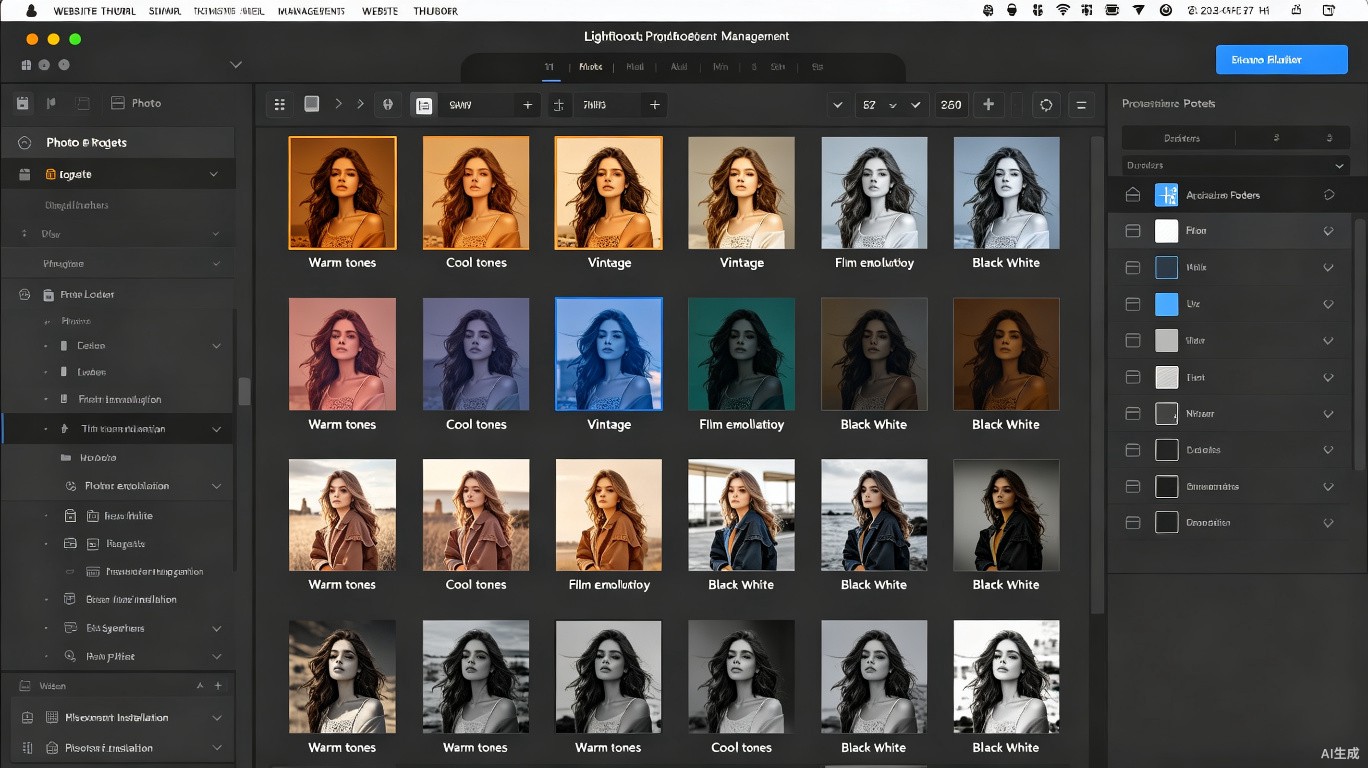Viewport: 1368px width, 768px height.
Task: Select the single image view icon
Action: (x=312, y=104)
